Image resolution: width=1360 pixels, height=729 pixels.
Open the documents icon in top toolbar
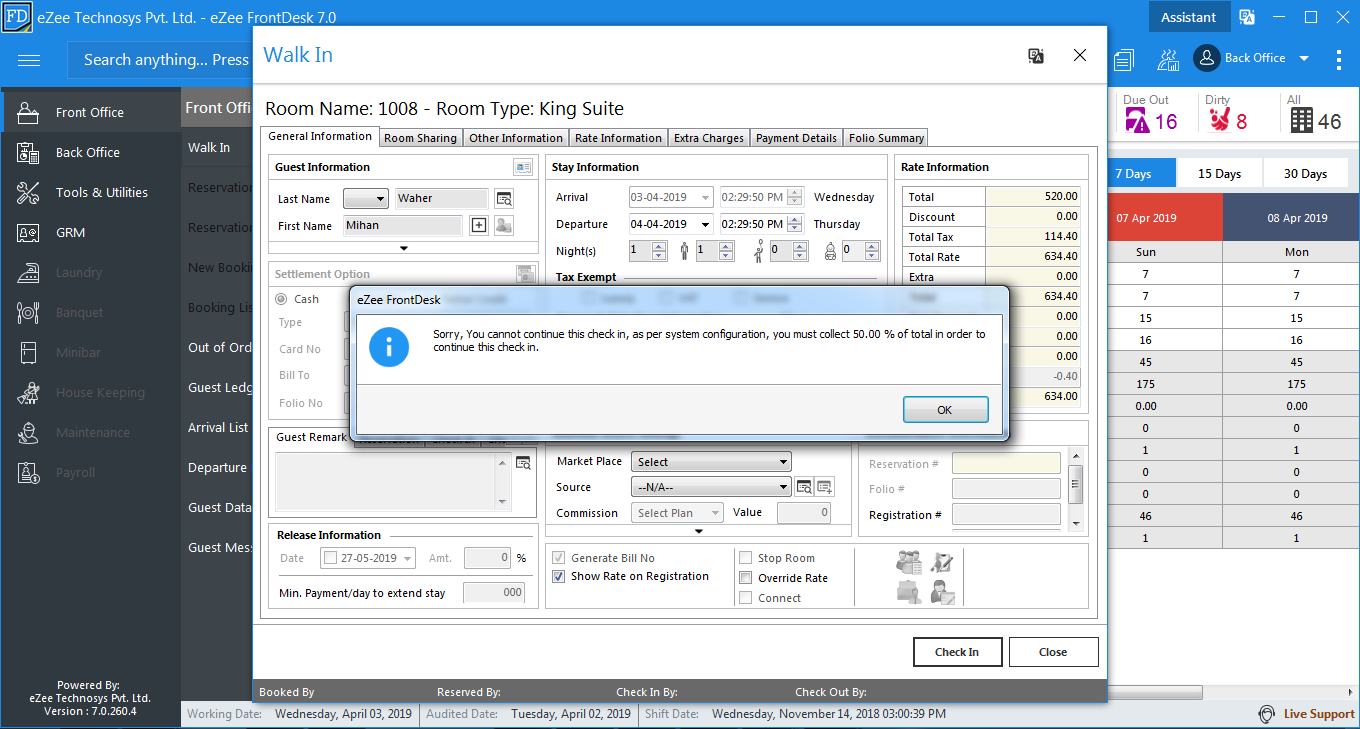pos(1124,60)
